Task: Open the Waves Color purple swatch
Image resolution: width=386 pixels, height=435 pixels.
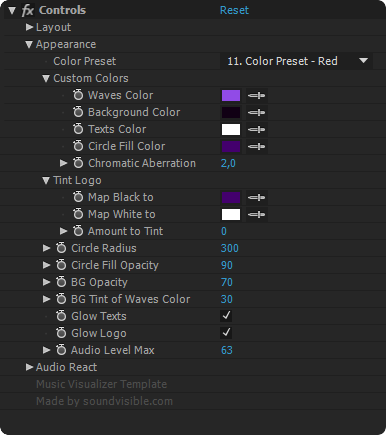Action: click(231, 95)
